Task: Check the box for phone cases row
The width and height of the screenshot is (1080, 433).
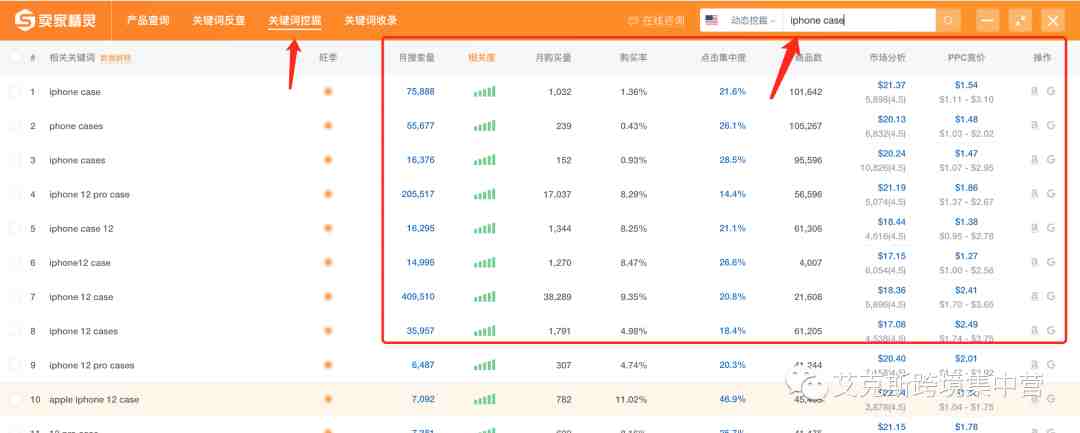Action: tap(15, 126)
